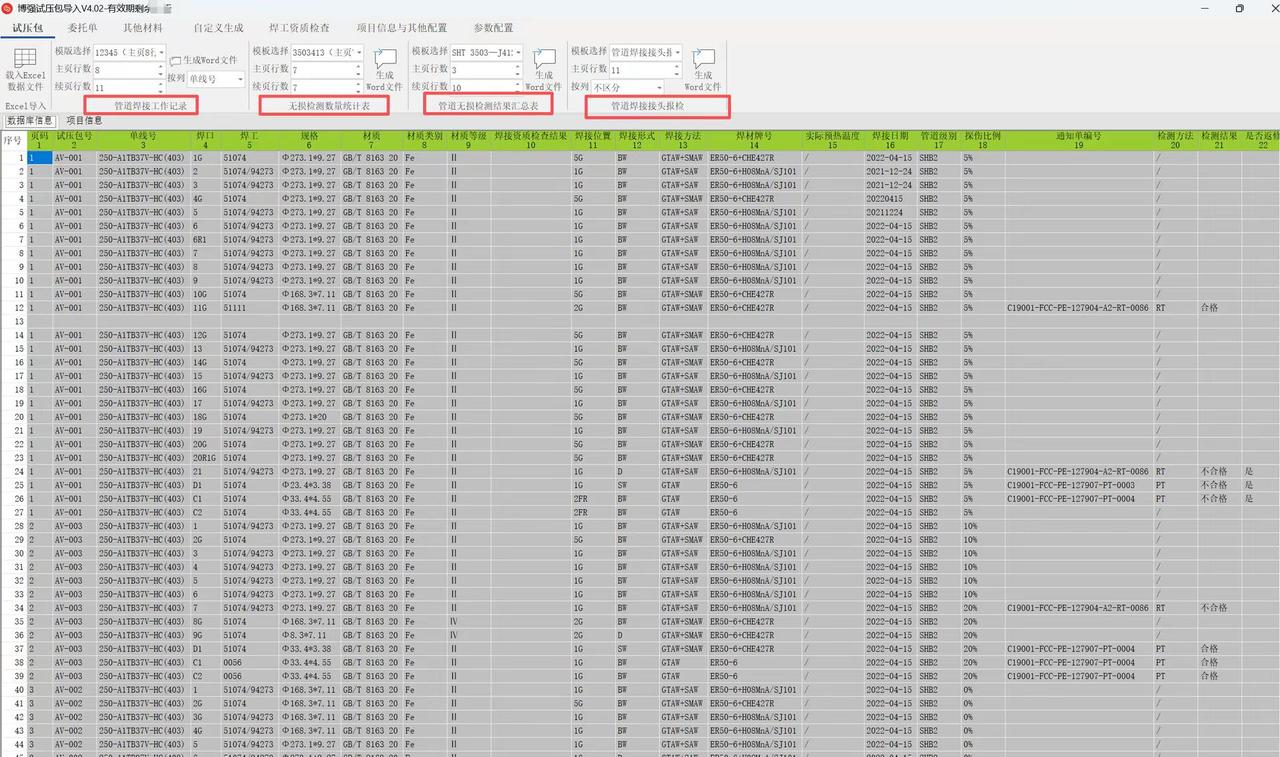
Task: Click 主页行数 field in 管道无损检测结果汇总表 group
Action: (486, 70)
